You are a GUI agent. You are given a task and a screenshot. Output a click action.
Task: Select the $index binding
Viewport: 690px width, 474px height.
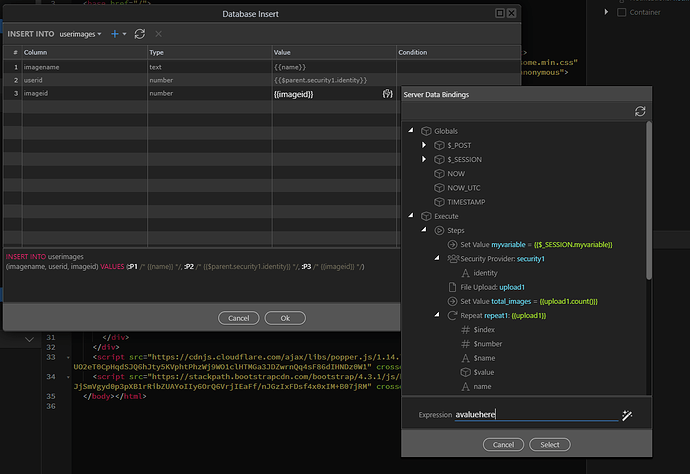[x=484, y=330]
